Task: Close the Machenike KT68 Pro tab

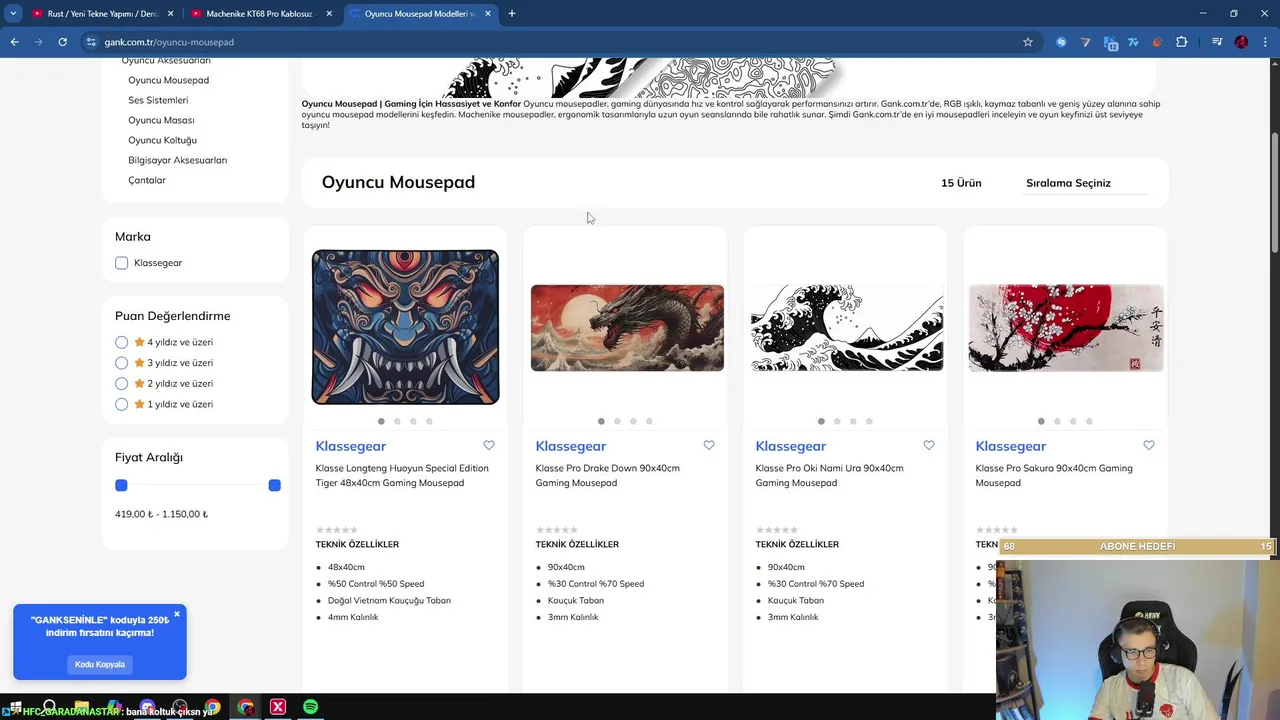Action: pos(329,14)
